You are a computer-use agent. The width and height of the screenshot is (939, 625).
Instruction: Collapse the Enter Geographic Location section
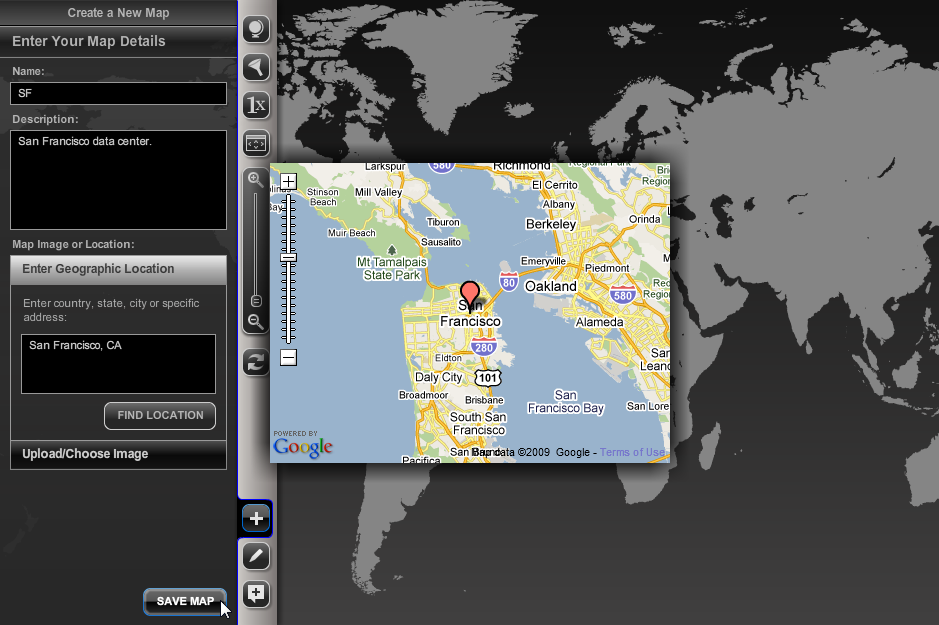click(x=118, y=269)
